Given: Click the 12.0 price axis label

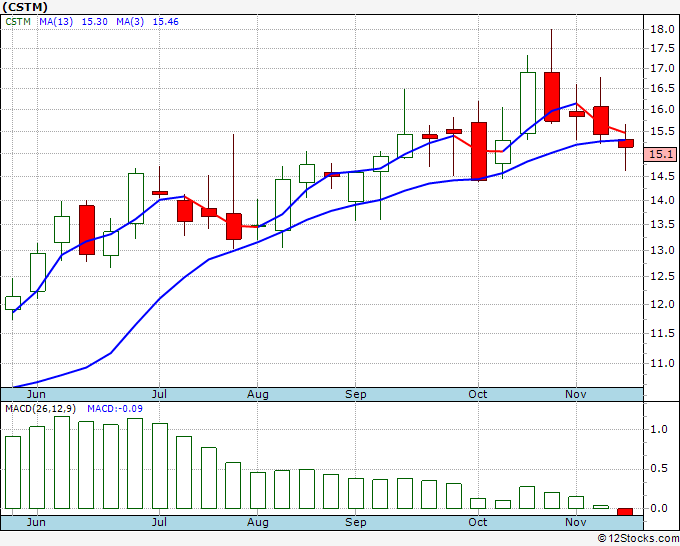Looking at the screenshot, I should (x=662, y=304).
